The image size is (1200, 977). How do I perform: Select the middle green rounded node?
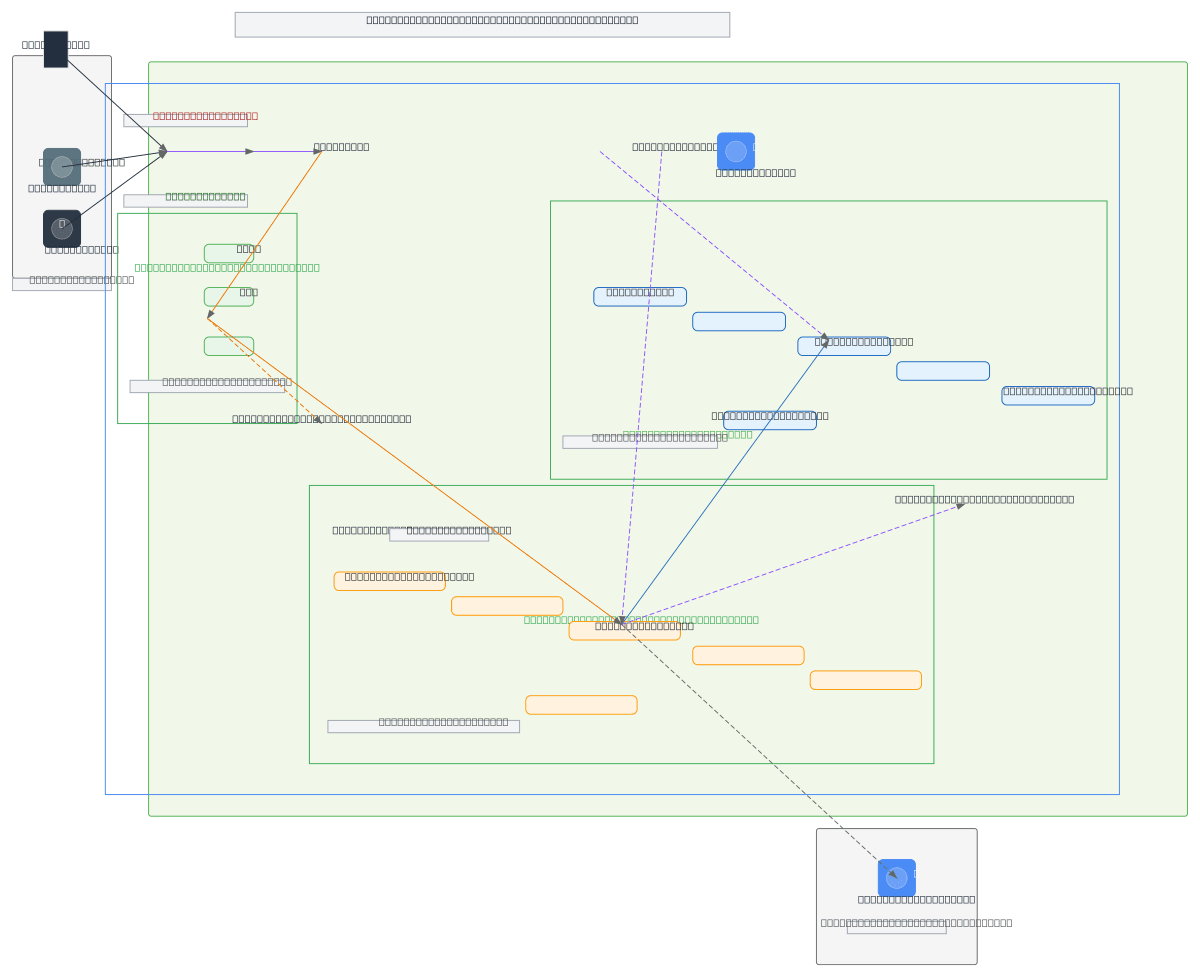(x=229, y=296)
